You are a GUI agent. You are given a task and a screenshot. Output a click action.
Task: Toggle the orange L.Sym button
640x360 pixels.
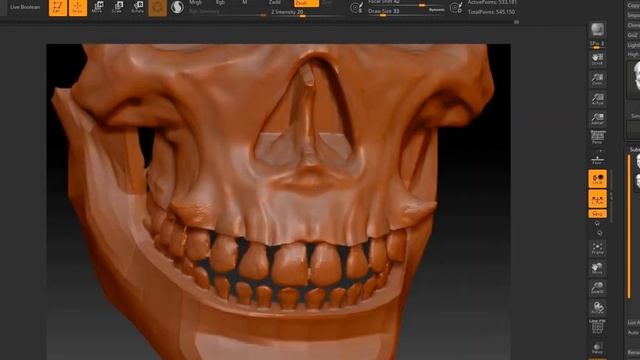coord(598,199)
